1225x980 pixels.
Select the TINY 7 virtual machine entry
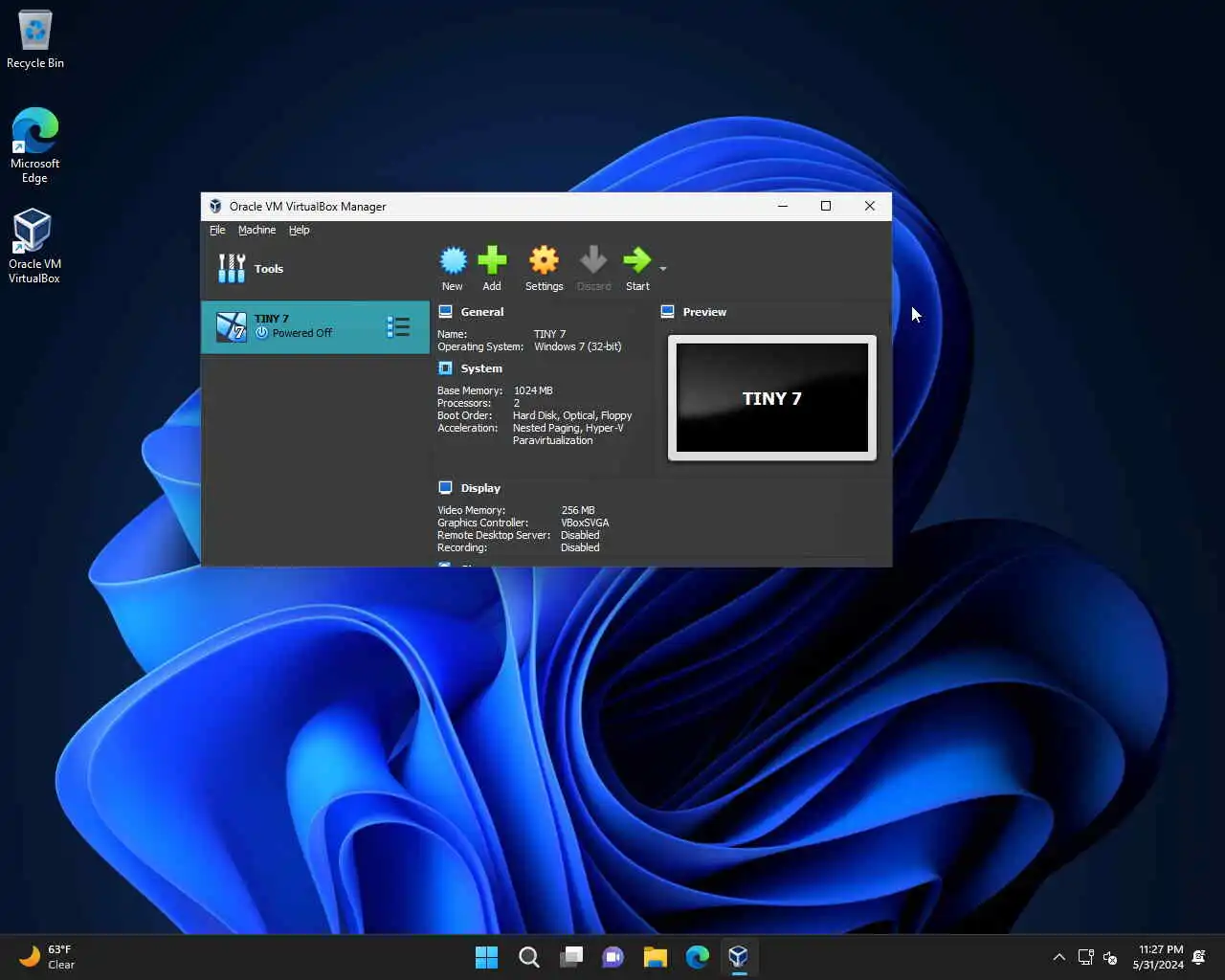pos(315,326)
